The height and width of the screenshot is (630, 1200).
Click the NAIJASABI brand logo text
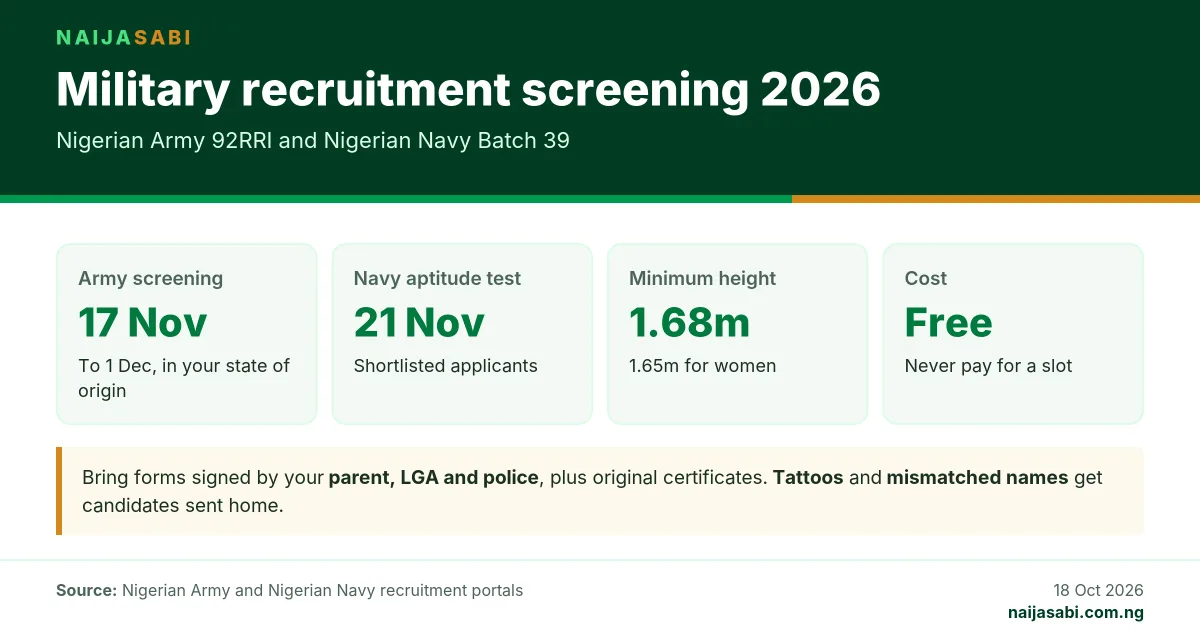tap(123, 38)
